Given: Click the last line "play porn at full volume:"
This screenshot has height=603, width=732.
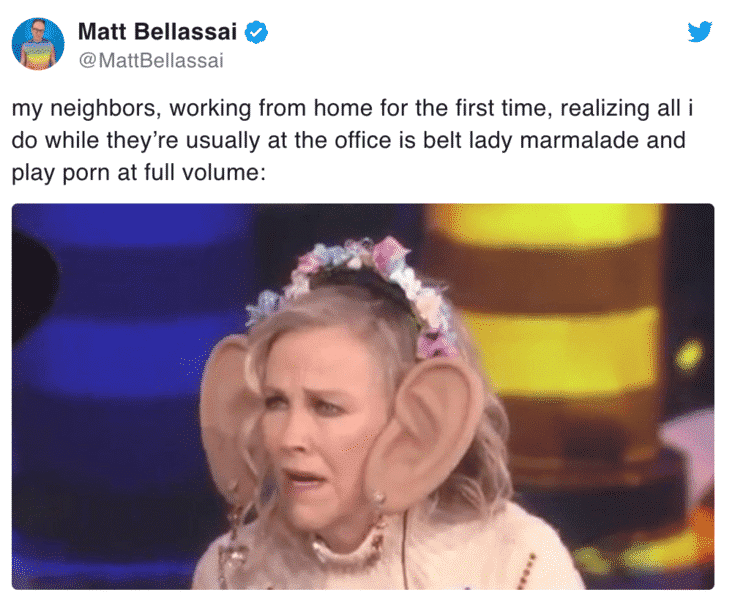Looking at the screenshot, I should pyautogui.click(x=139, y=173).
